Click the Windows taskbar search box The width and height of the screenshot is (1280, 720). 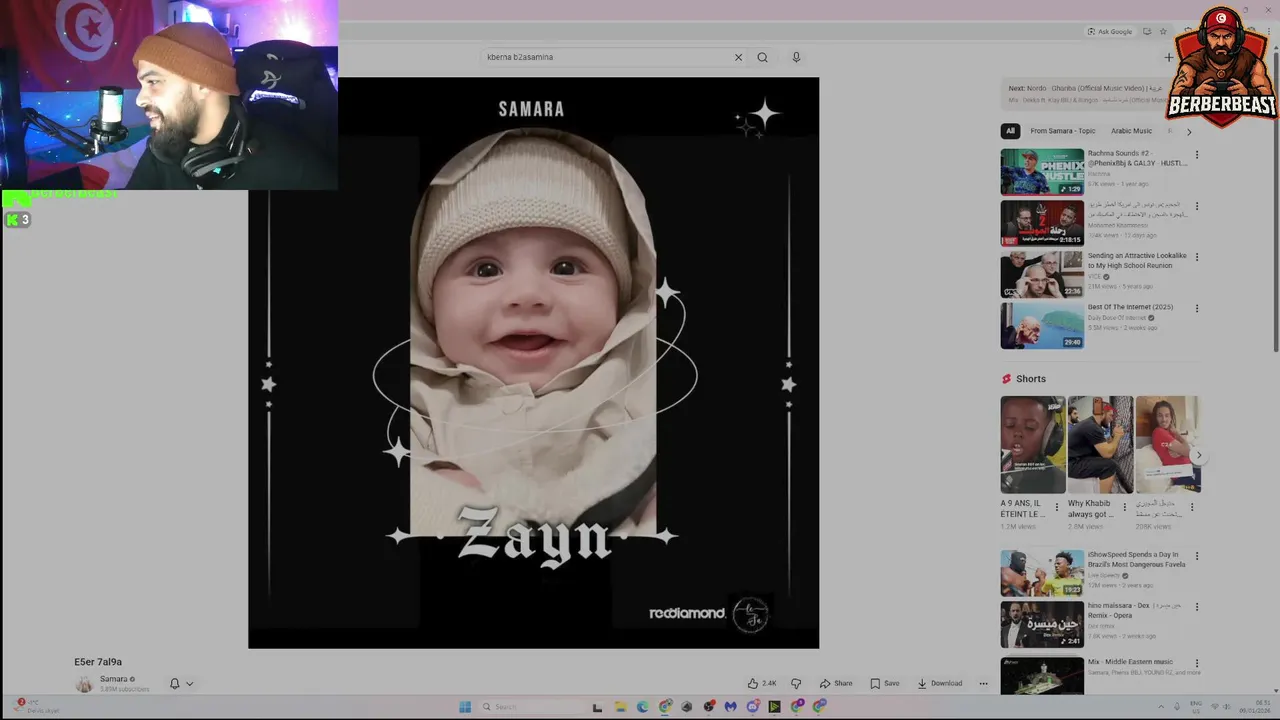531,707
